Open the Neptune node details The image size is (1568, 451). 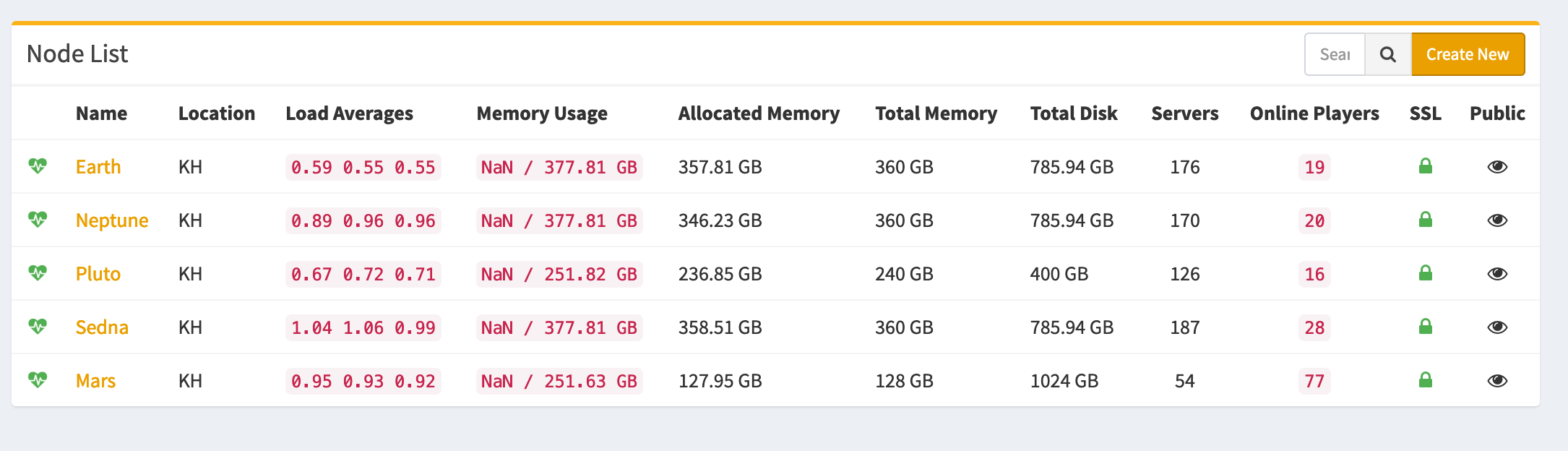112,220
